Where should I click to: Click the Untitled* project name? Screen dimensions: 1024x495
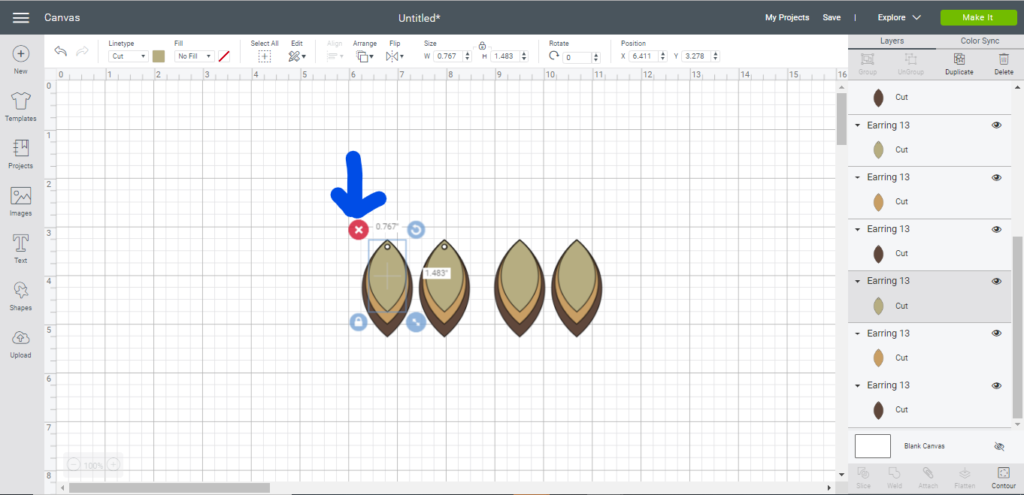(x=419, y=18)
